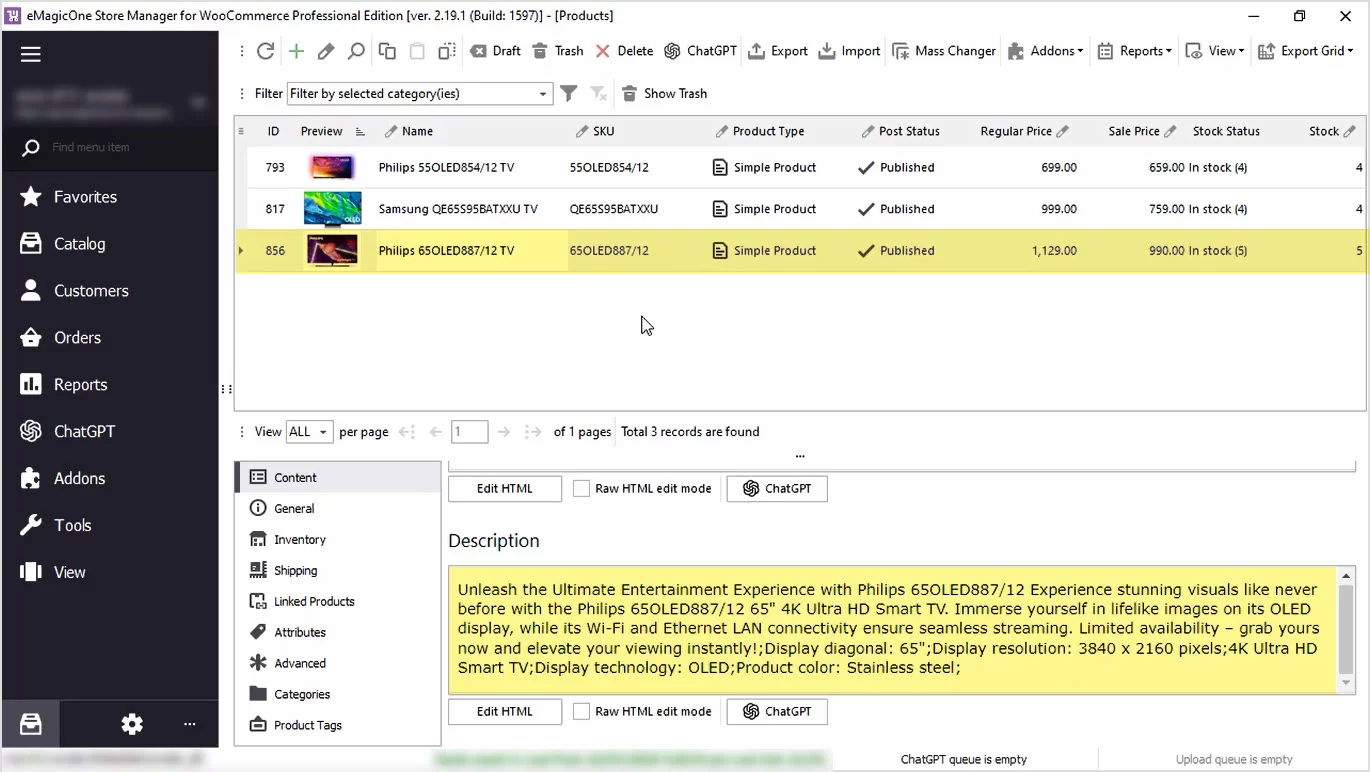Viewport: 1370px width, 772px height.
Task: Click the Philips 65OLED887 product thumbnail
Action: point(332,250)
